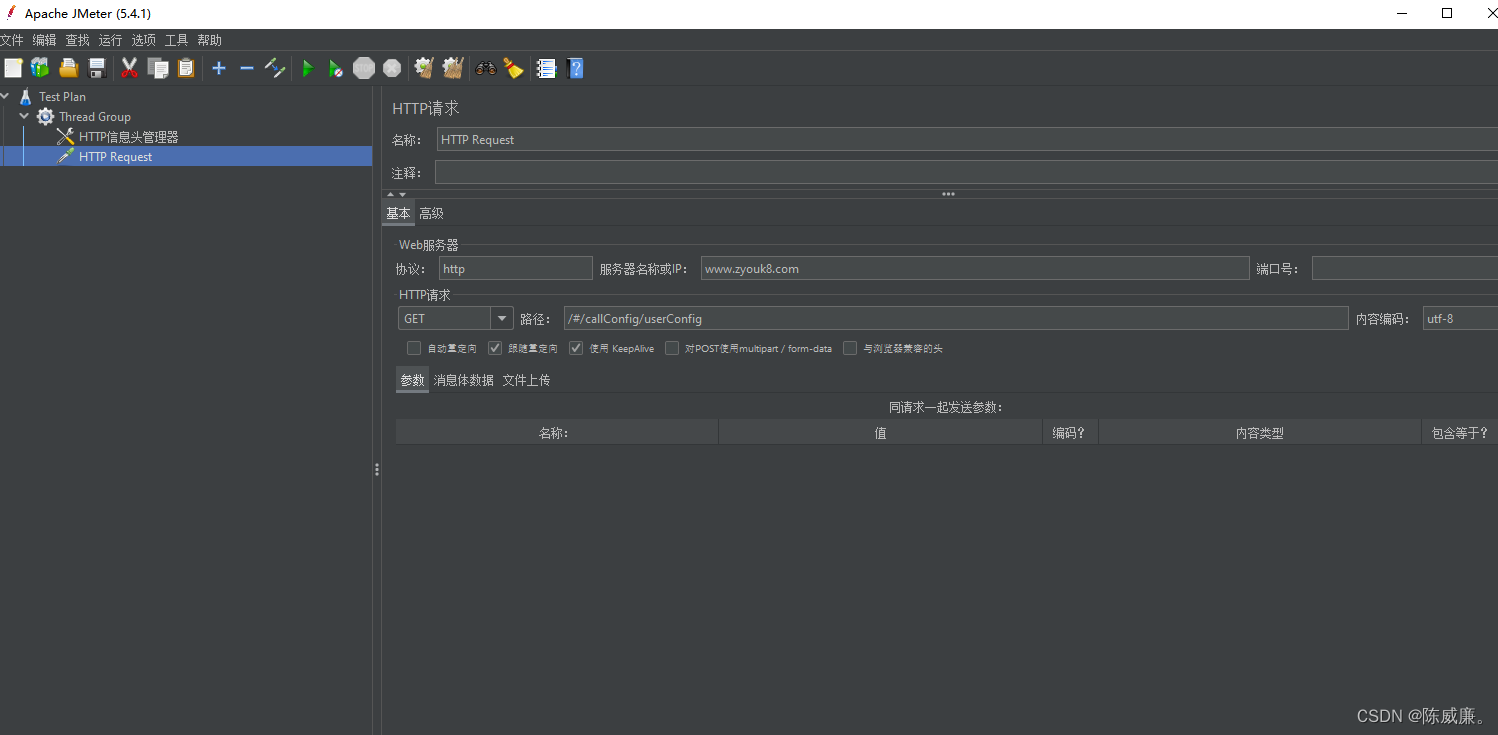The width and height of the screenshot is (1498, 735).
Task: Collapse comment panel using divider arrows
Action: [x=390, y=194]
